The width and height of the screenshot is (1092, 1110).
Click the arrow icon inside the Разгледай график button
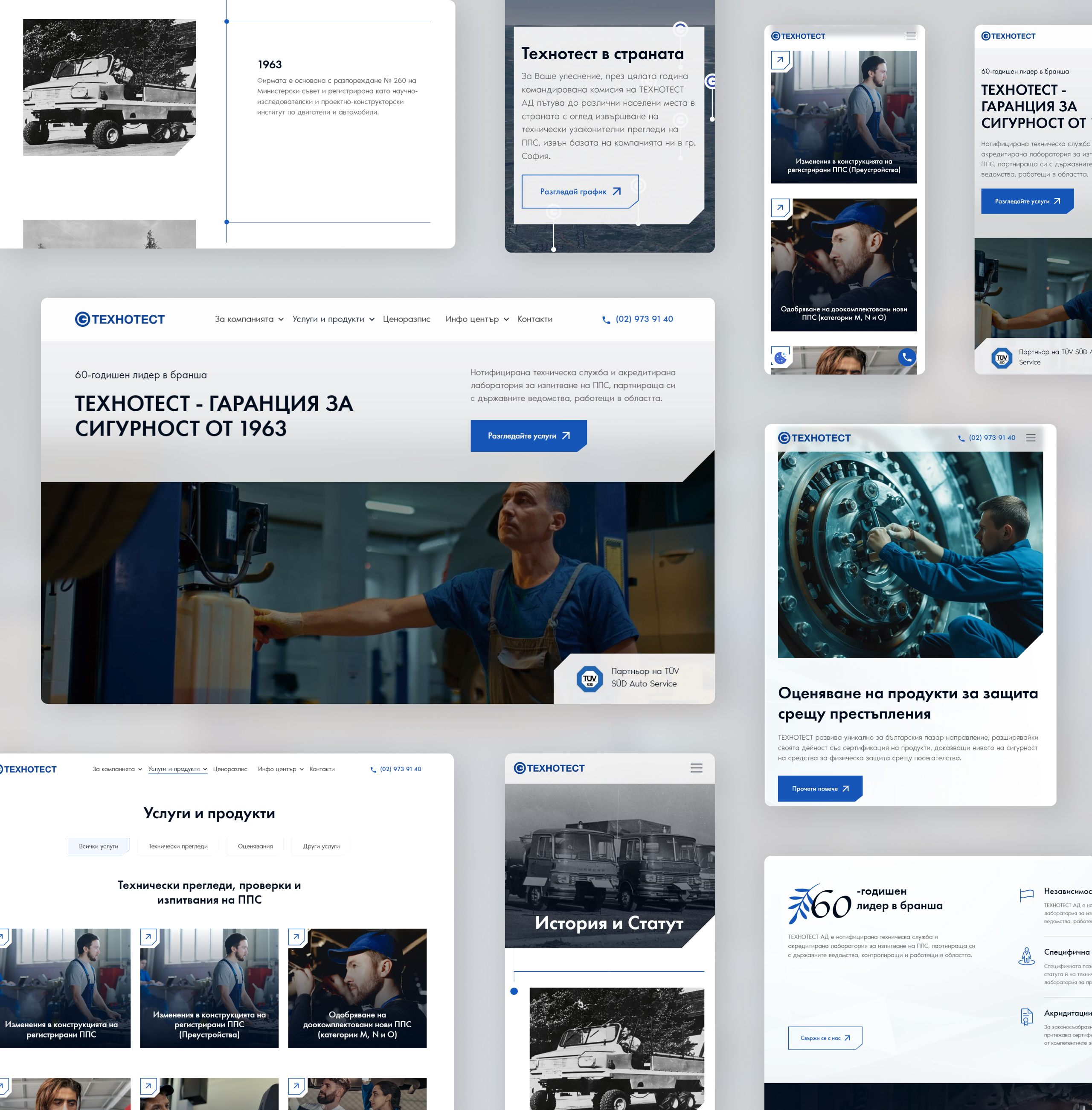[617, 192]
